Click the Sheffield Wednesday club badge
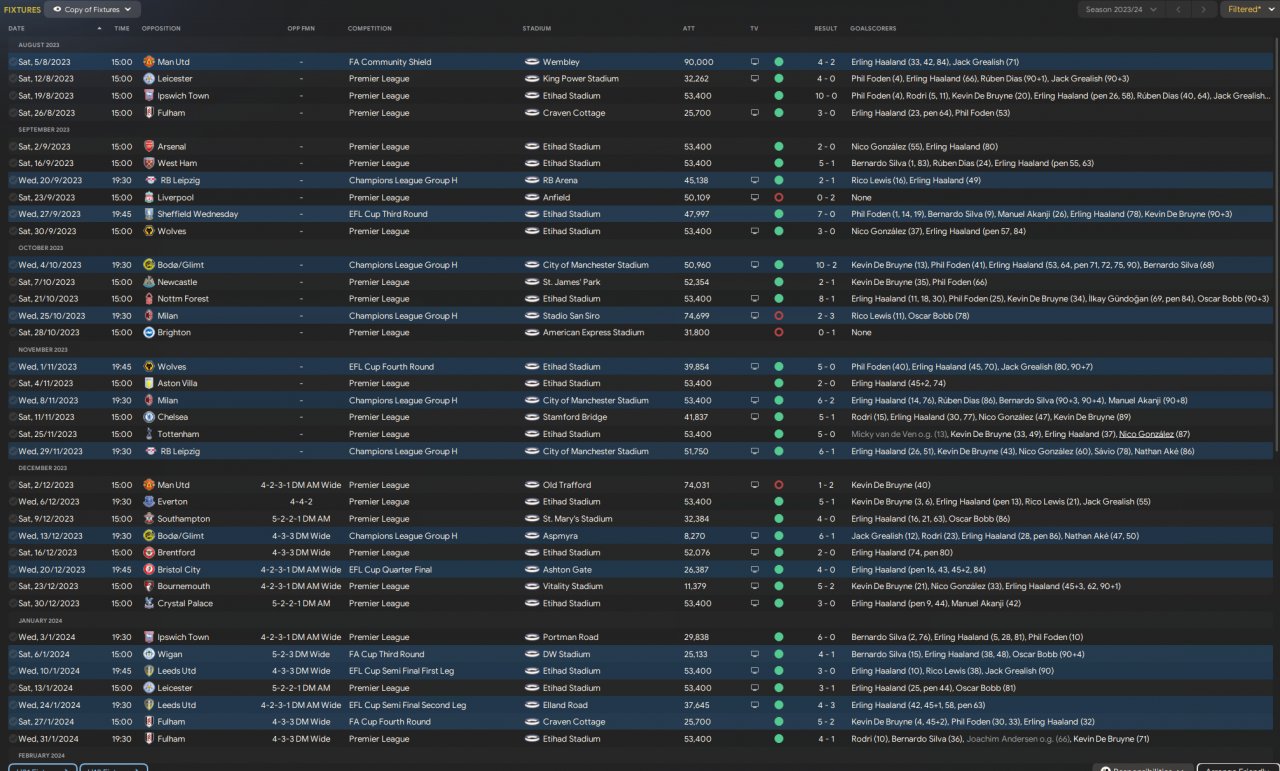This screenshot has height=771, width=1280. point(148,215)
